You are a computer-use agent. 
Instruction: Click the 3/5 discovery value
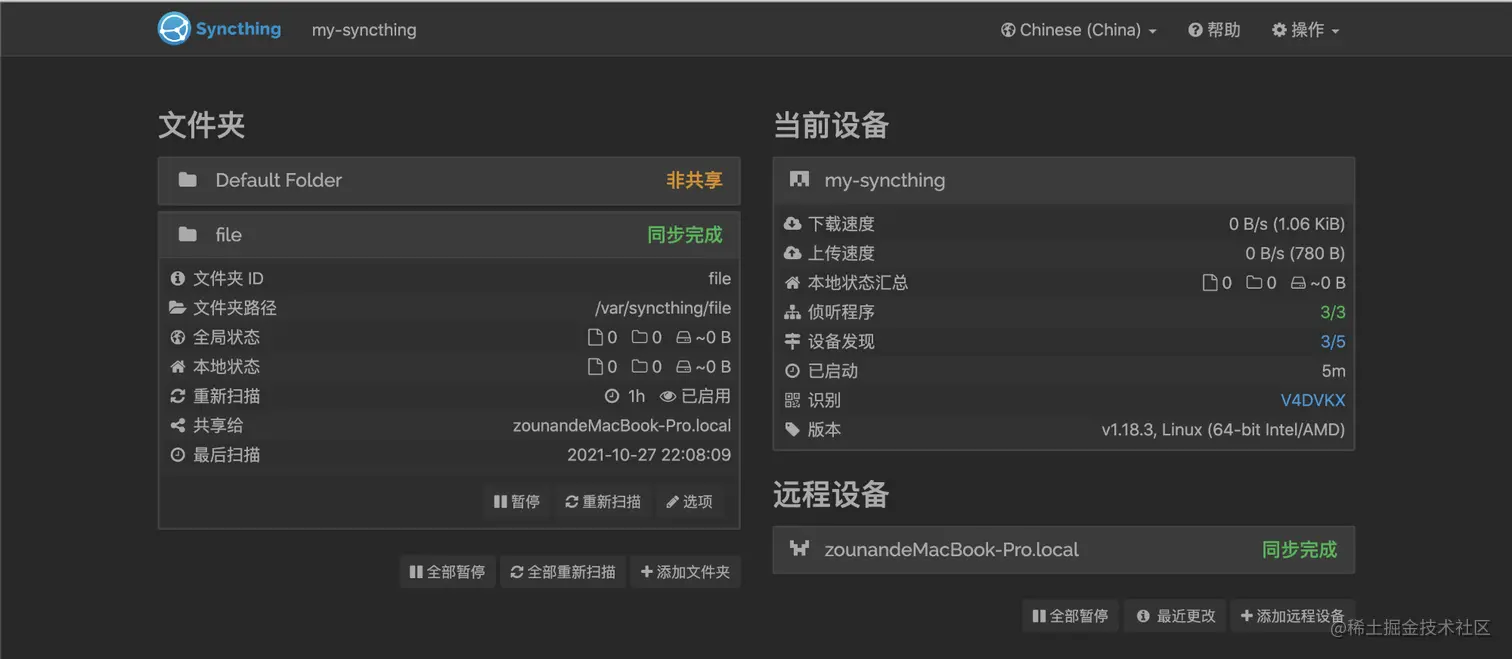click(x=1333, y=341)
